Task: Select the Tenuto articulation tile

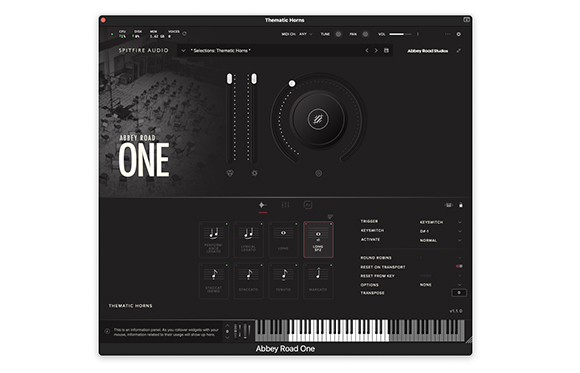Action: 283,280
